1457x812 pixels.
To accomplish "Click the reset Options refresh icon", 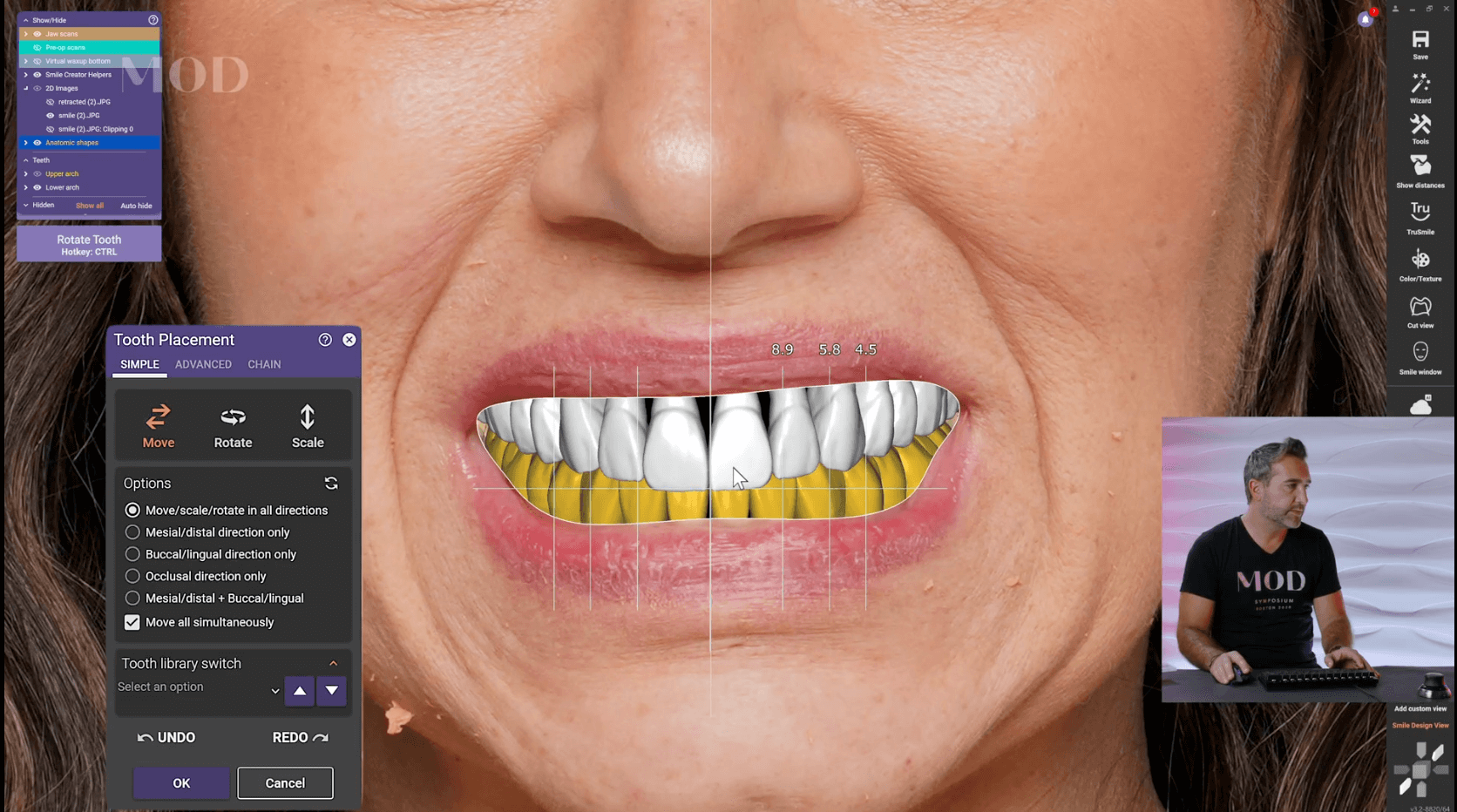I will [331, 484].
